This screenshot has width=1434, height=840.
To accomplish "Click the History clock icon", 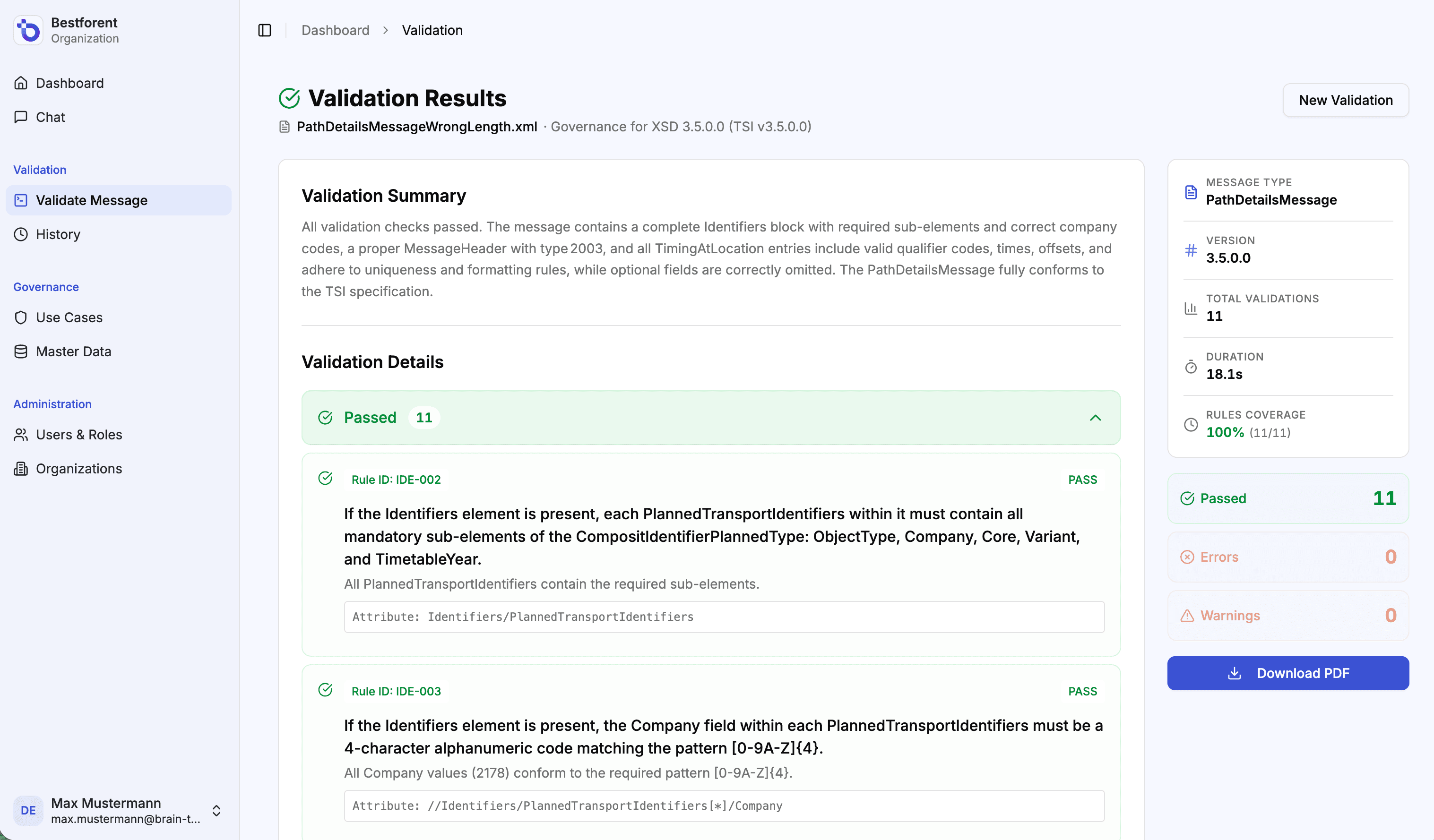I will pyautogui.click(x=21, y=234).
